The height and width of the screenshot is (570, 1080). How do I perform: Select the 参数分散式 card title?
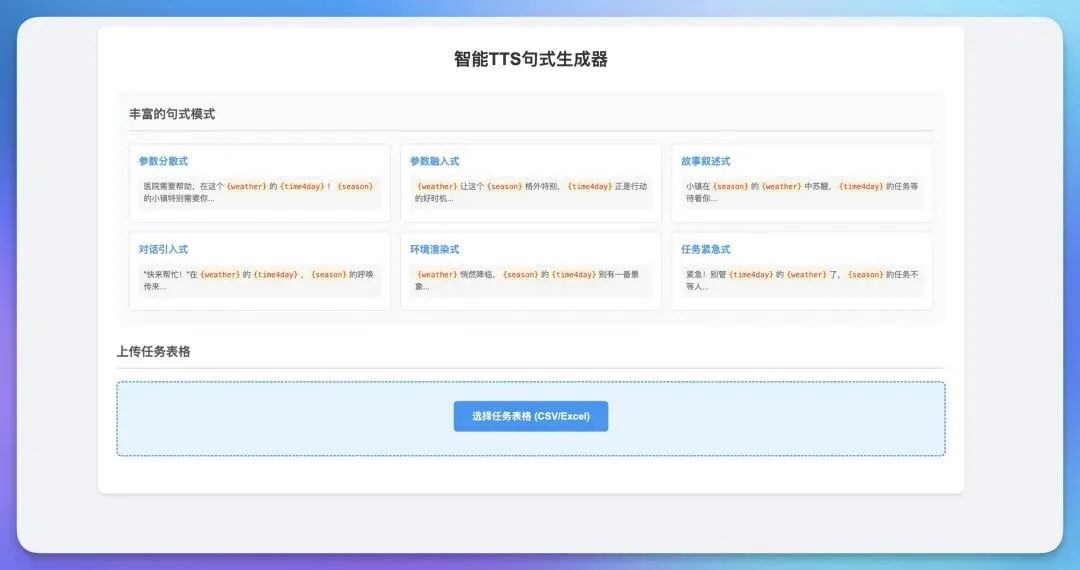pyautogui.click(x=163, y=161)
